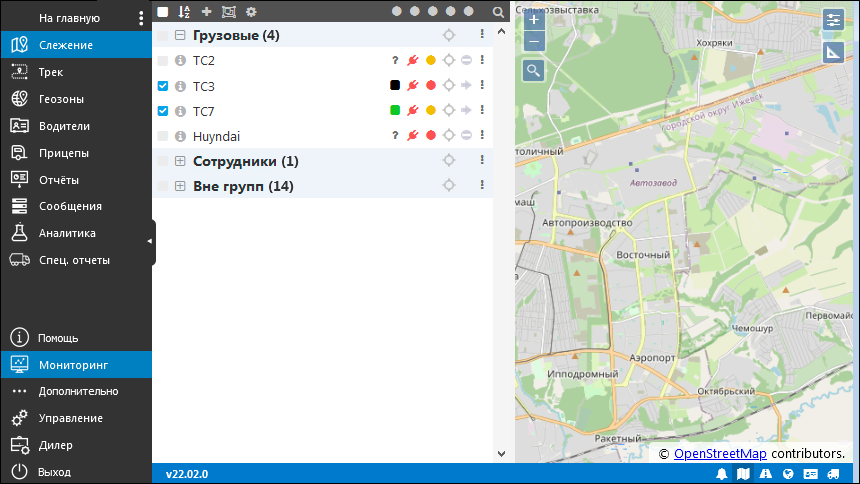Collapse the Грузовые group
Screen dimensions: 860x484
pos(180,35)
